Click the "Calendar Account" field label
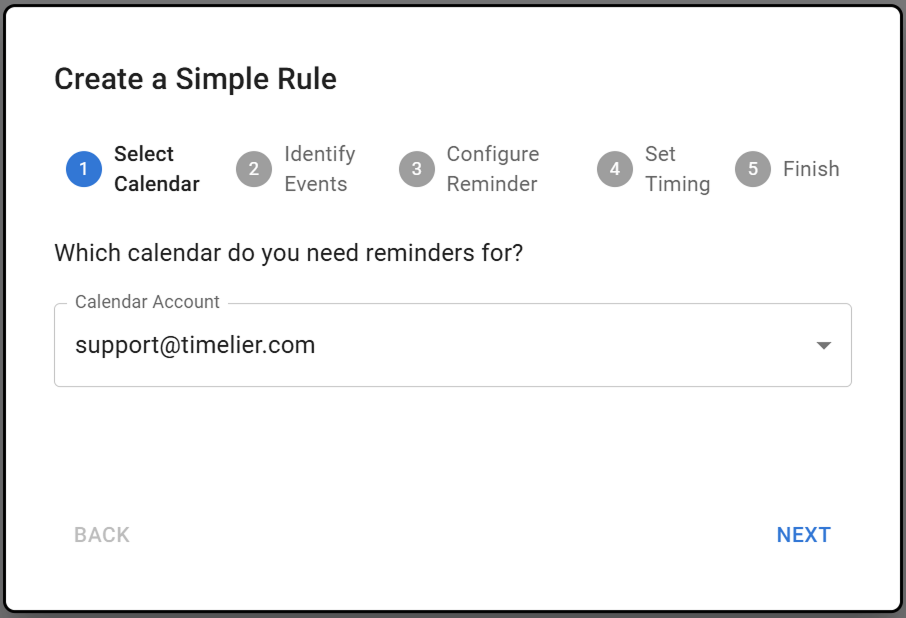This screenshot has height=618, width=906. click(147, 302)
